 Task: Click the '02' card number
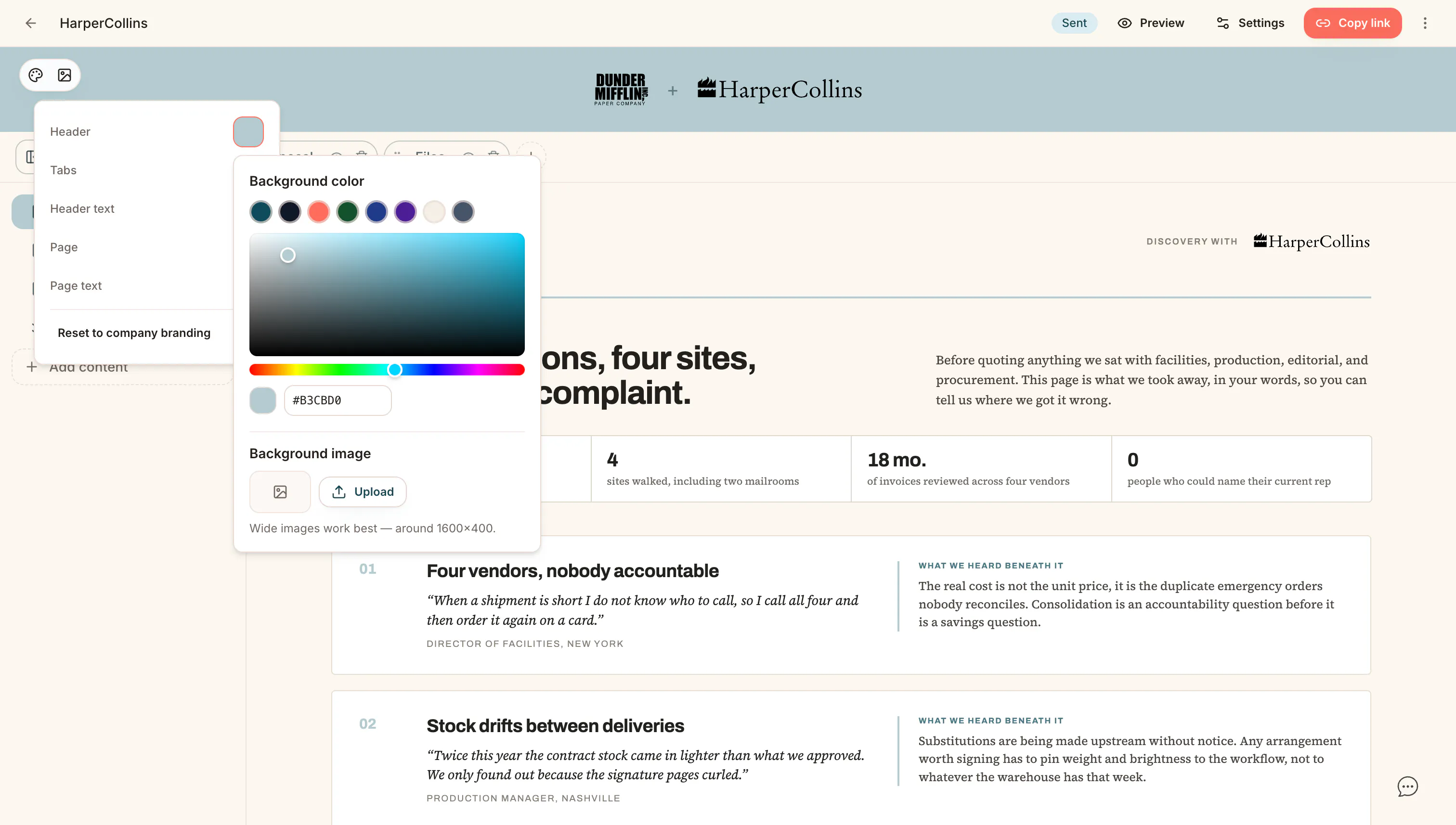pyautogui.click(x=367, y=724)
